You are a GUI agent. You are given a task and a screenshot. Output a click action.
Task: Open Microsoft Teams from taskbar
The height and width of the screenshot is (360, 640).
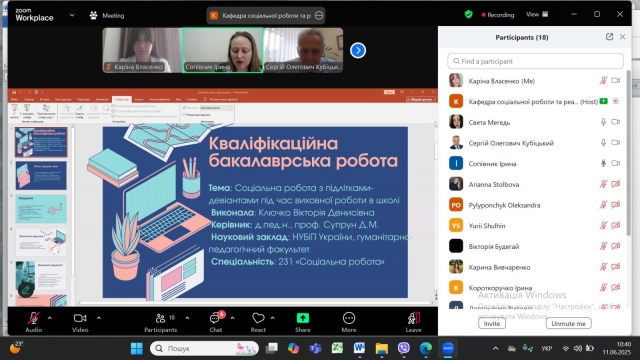point(315,349)
